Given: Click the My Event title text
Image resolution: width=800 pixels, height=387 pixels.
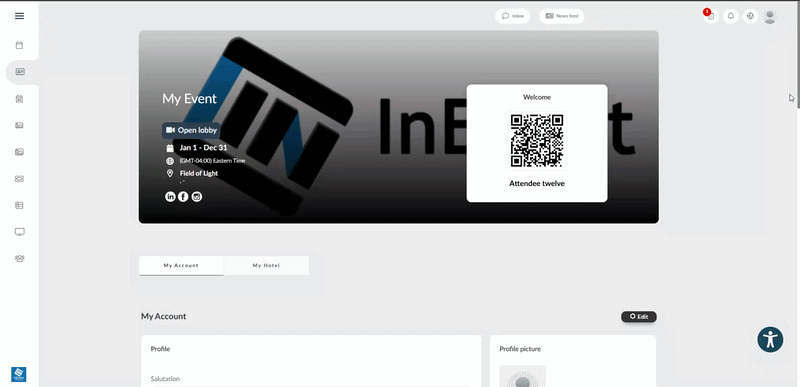Looking at the screenshot, I should tap(189, 98).
